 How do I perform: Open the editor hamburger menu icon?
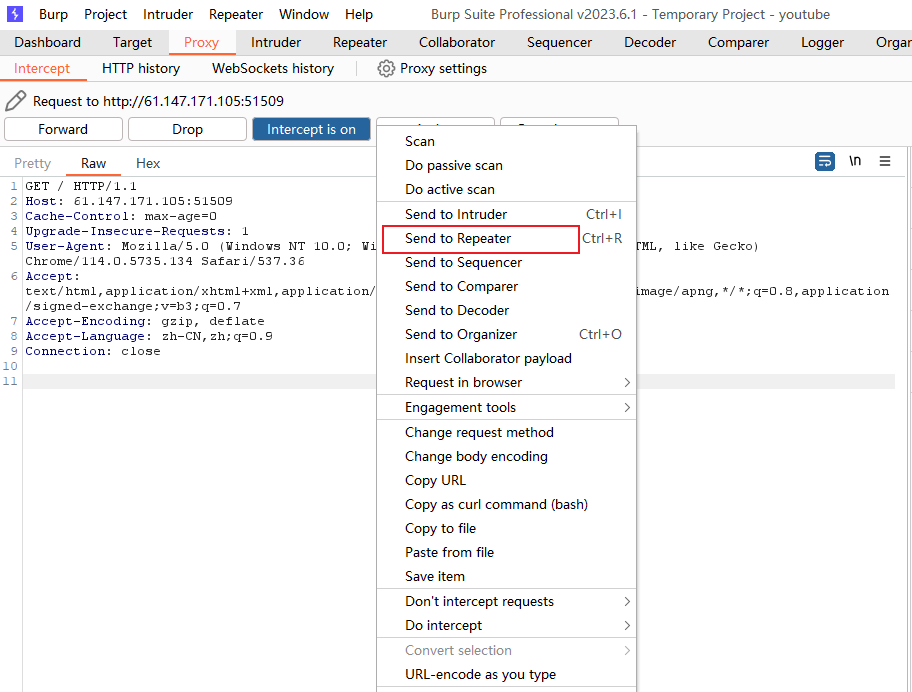tap(885, 161)
